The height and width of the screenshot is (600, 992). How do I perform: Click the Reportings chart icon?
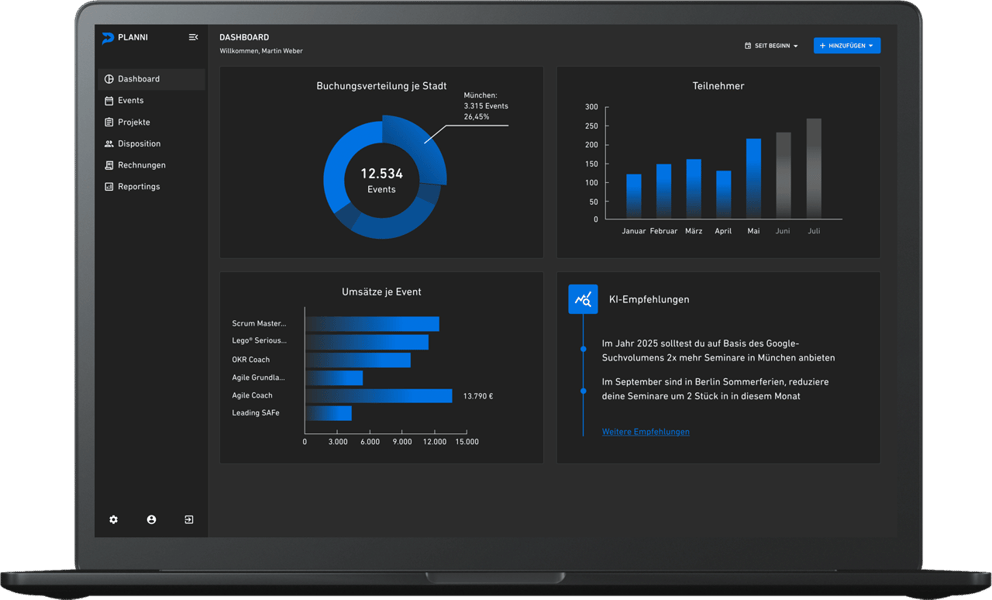click(x=109, y=187)
